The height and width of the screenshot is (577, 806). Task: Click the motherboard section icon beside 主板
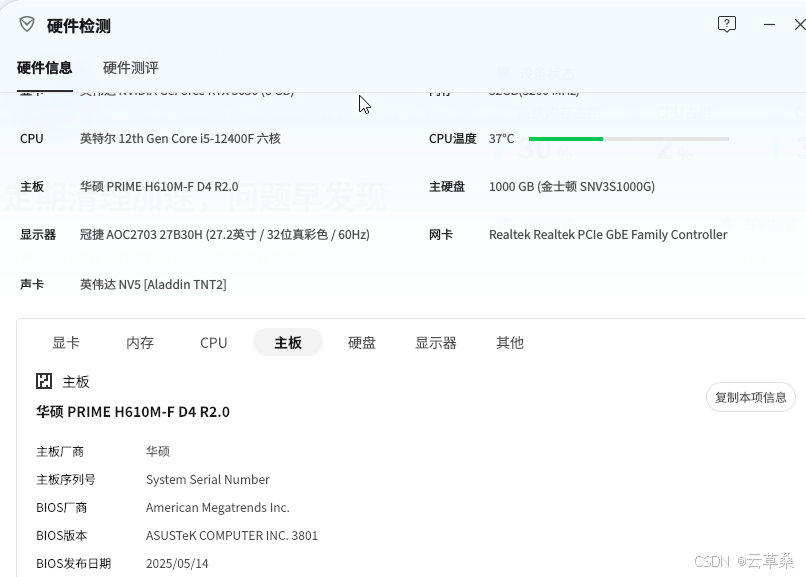point(44,381)
